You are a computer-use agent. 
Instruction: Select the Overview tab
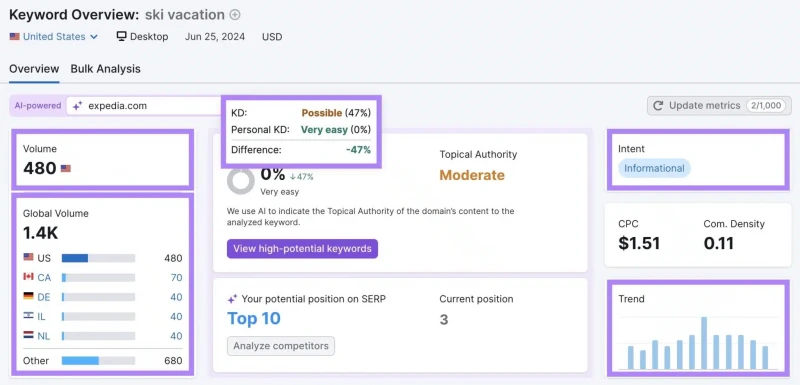click(34, 69)
